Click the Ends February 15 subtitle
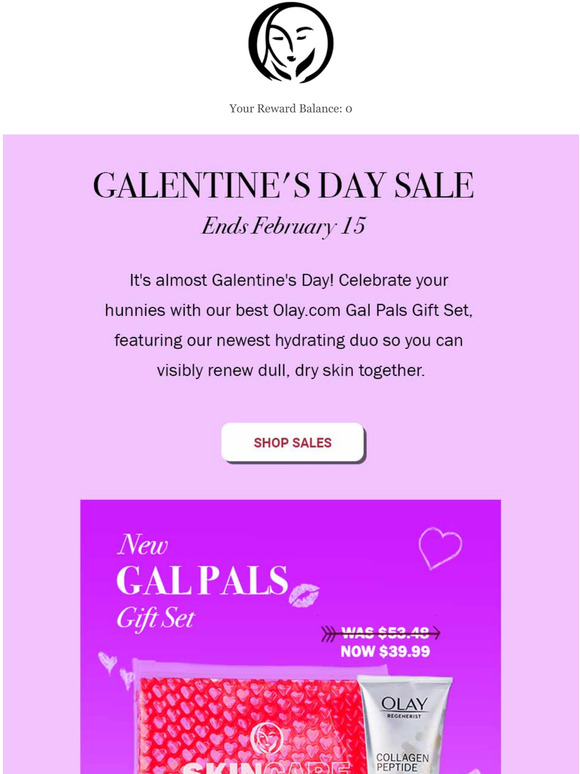 pos(283,227)
